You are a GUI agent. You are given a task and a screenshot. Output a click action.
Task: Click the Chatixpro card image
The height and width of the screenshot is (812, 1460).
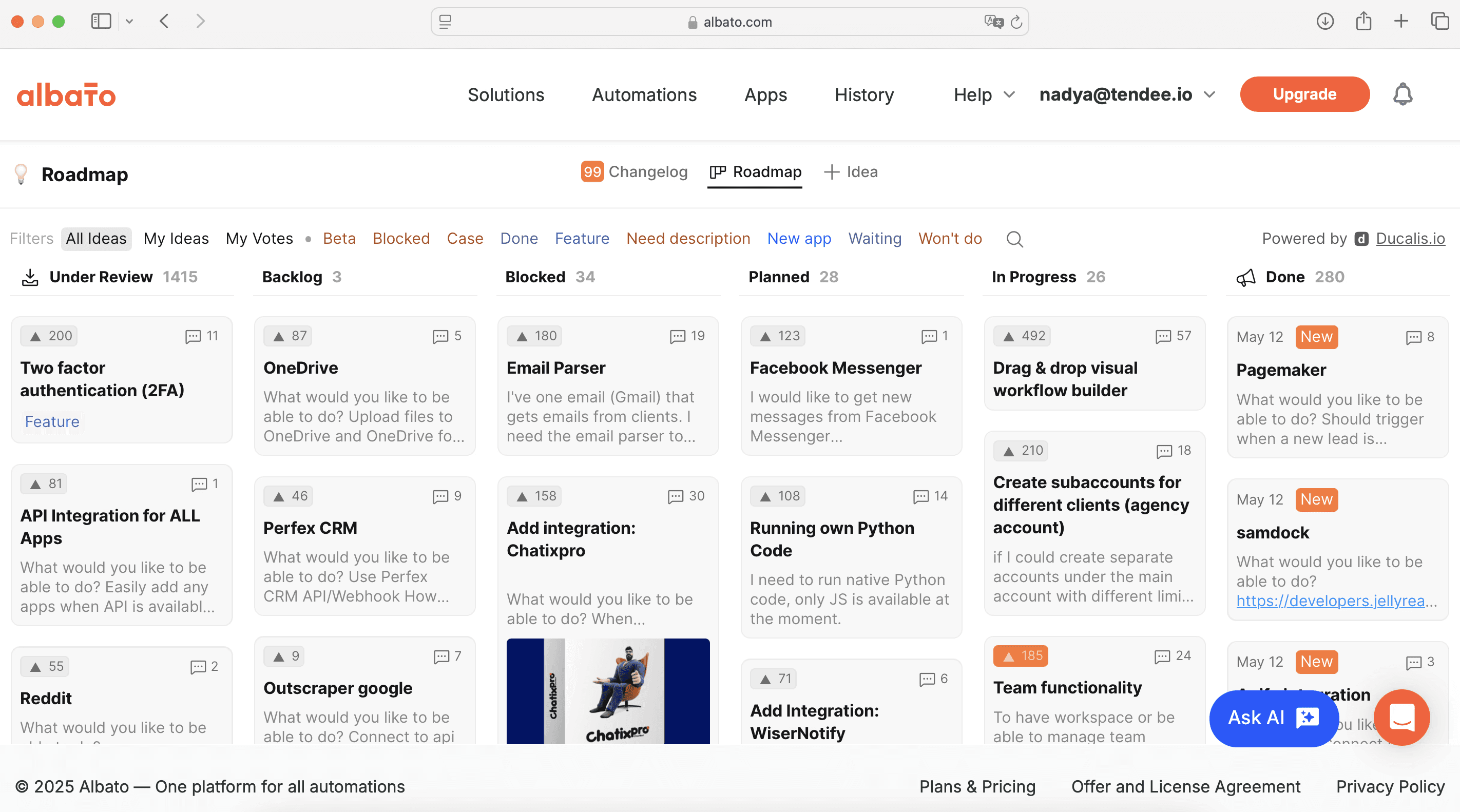(x=608, y=691)
